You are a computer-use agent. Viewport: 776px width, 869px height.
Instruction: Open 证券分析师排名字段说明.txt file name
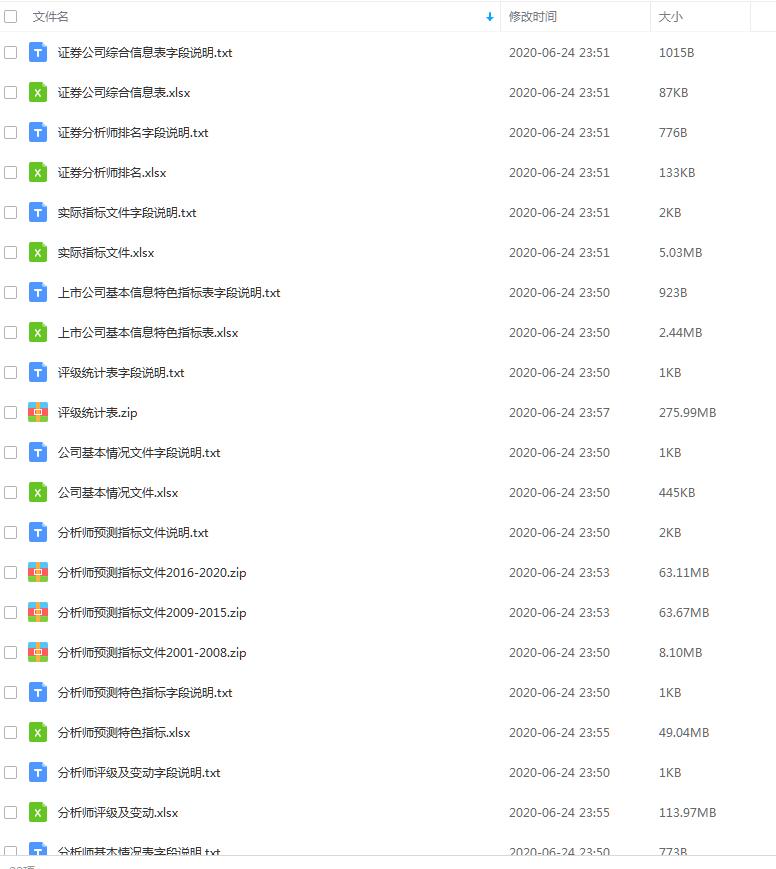(x=133, y=132)
